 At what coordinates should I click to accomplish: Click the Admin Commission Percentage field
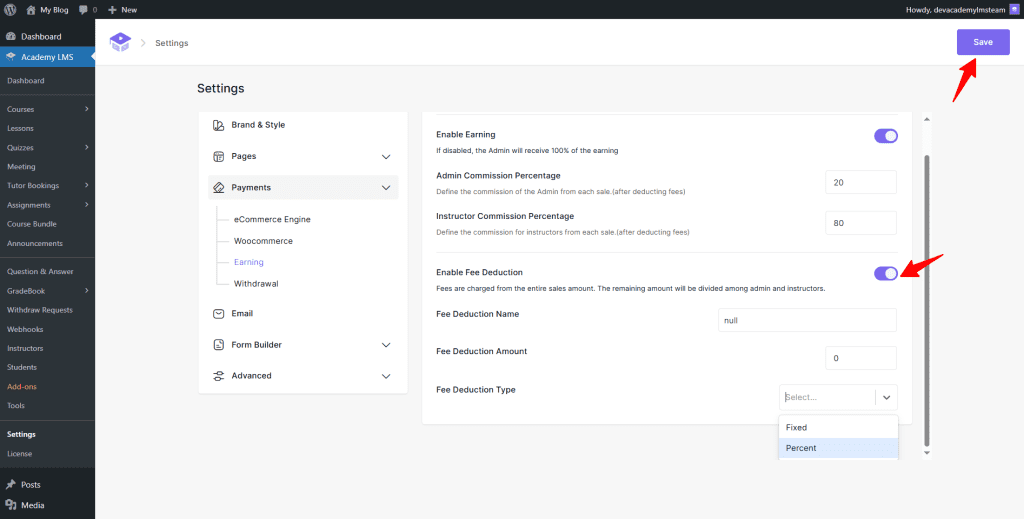(861, 182)
